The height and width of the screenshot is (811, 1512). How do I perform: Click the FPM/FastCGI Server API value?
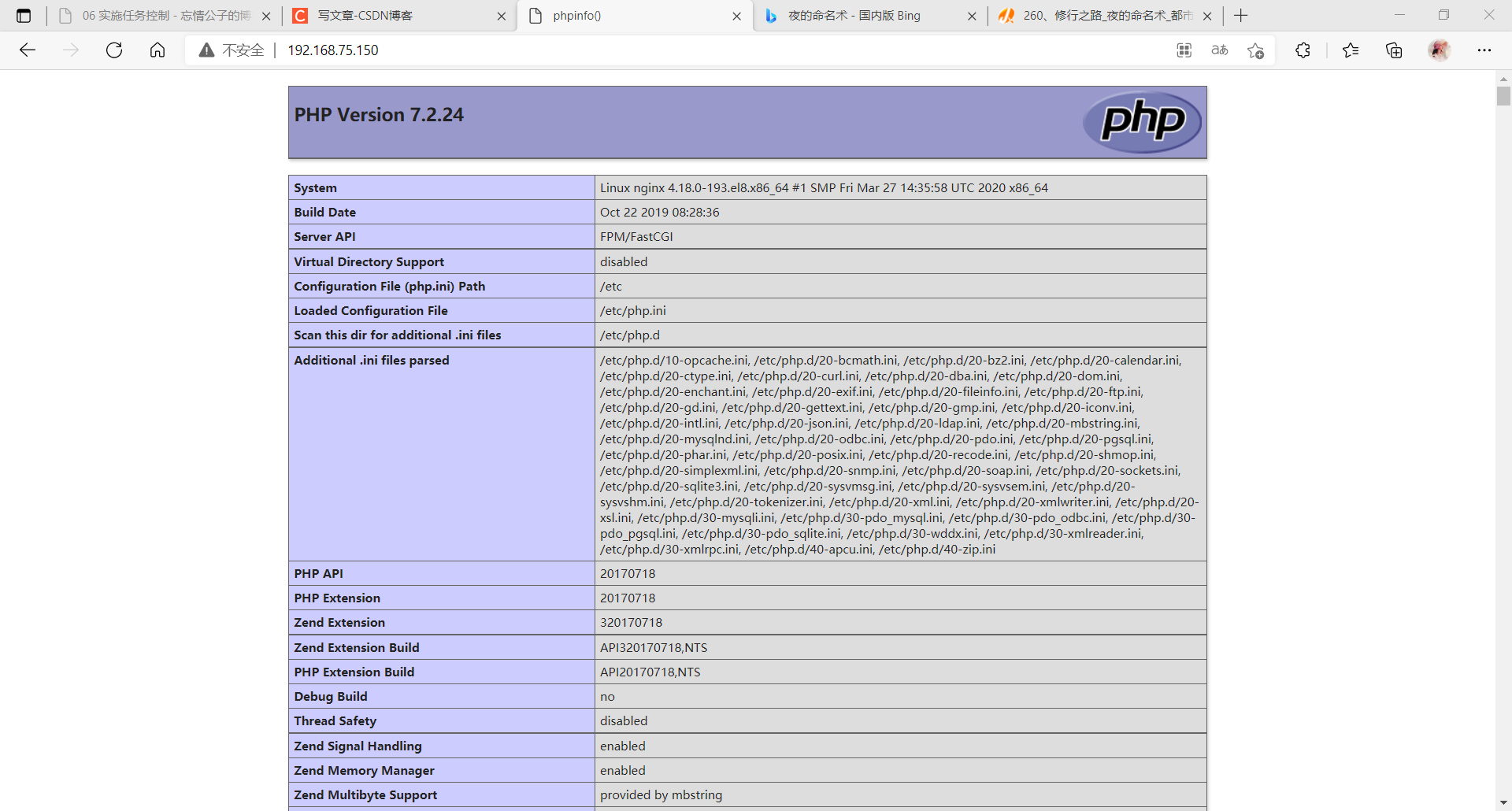[636, 236]
